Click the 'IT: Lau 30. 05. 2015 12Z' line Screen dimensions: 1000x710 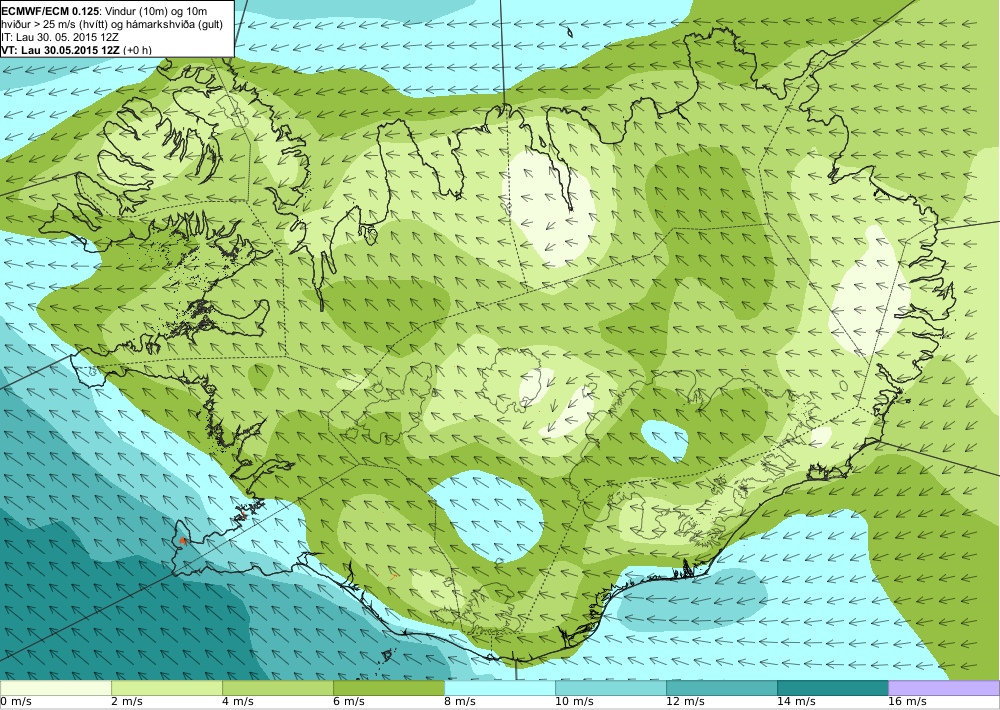(x=60, y=37)
